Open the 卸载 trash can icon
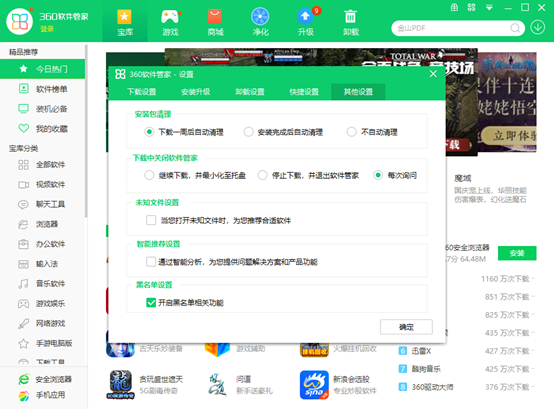Image resolution: width=554 pixels, height=409 pixels. pos(351,22)
